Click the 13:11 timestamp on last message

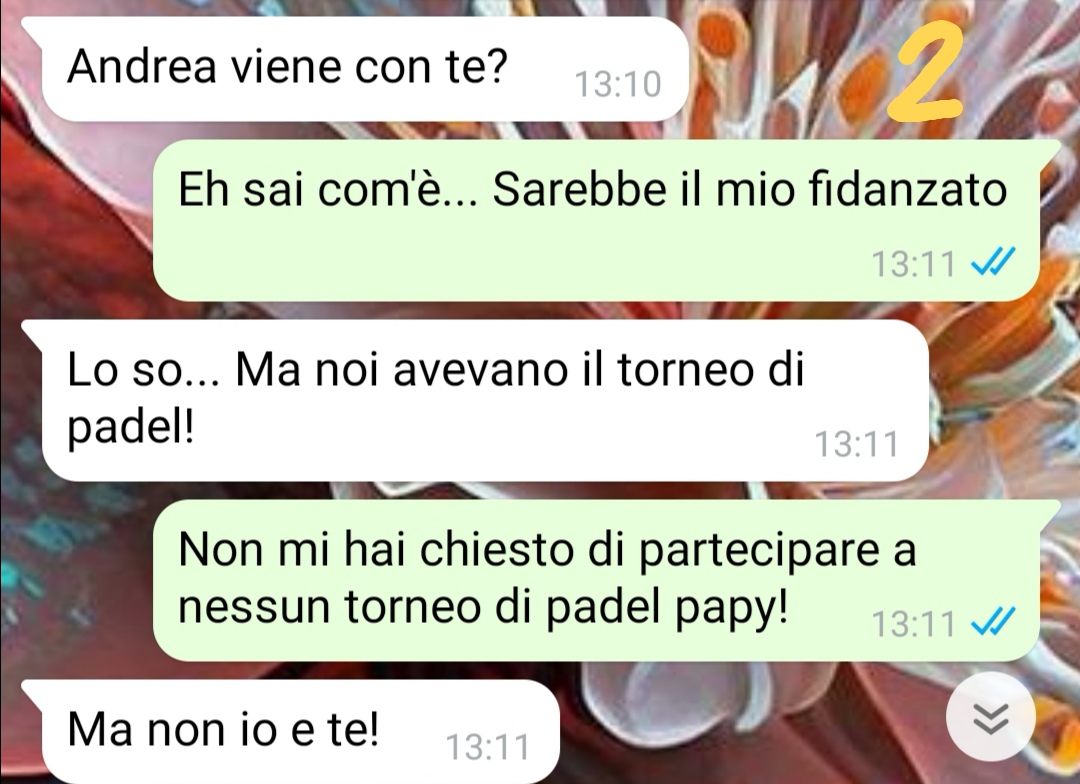coord(488,747)
